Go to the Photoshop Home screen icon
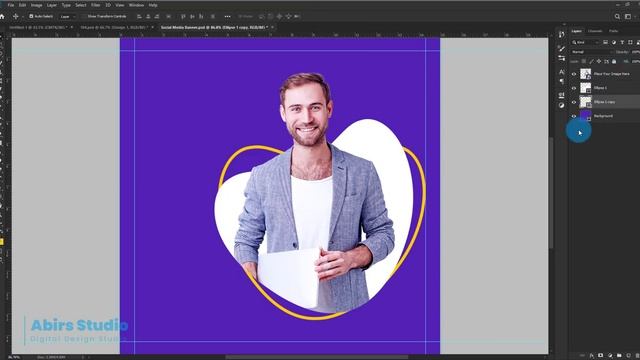Viewport: 640px width, 360px height. pos(2,16)
